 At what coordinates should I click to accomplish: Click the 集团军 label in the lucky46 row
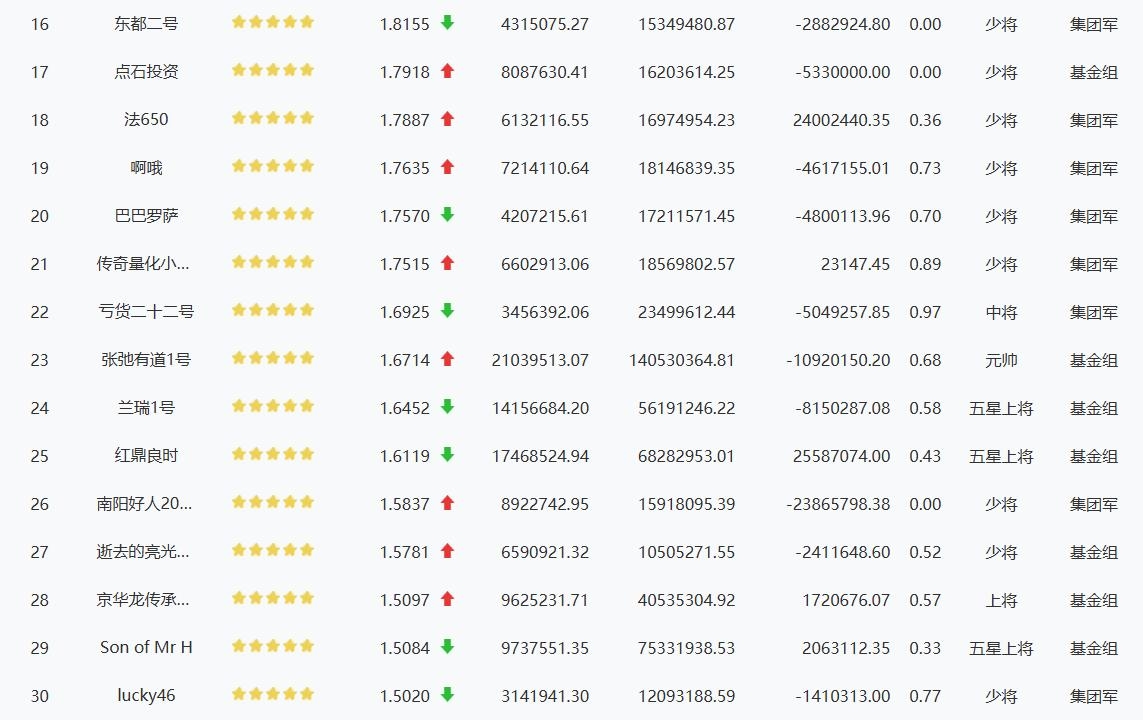[1093, 696]
